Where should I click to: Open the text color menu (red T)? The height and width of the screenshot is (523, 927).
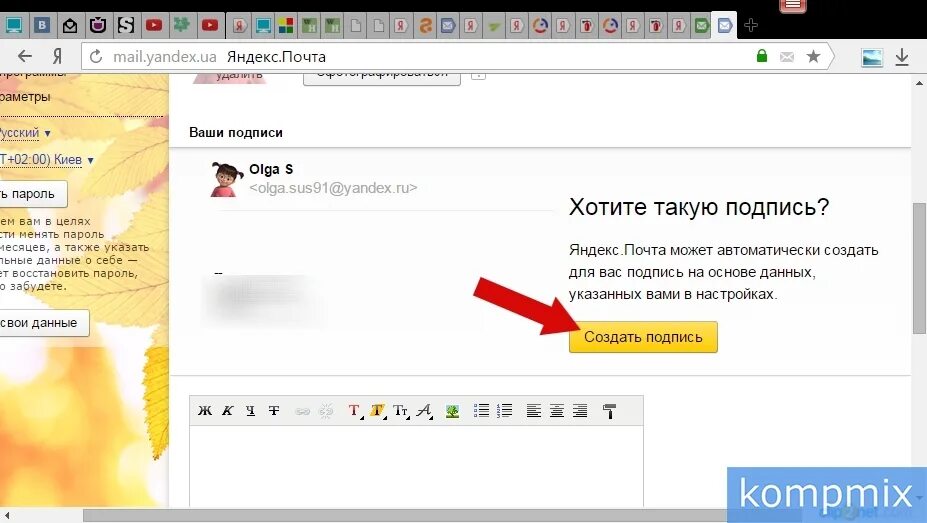click(355, 411)
